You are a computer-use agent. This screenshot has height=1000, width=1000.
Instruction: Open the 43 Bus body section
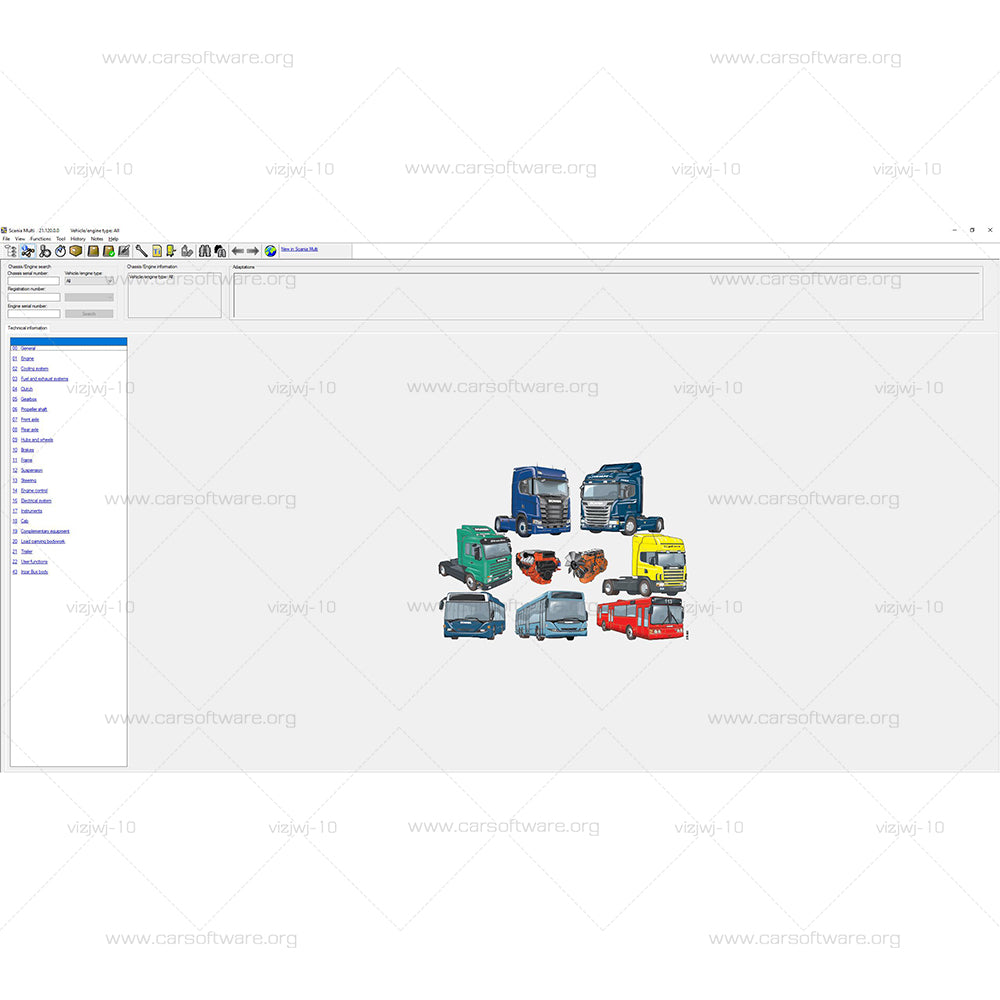click(31, 572)
